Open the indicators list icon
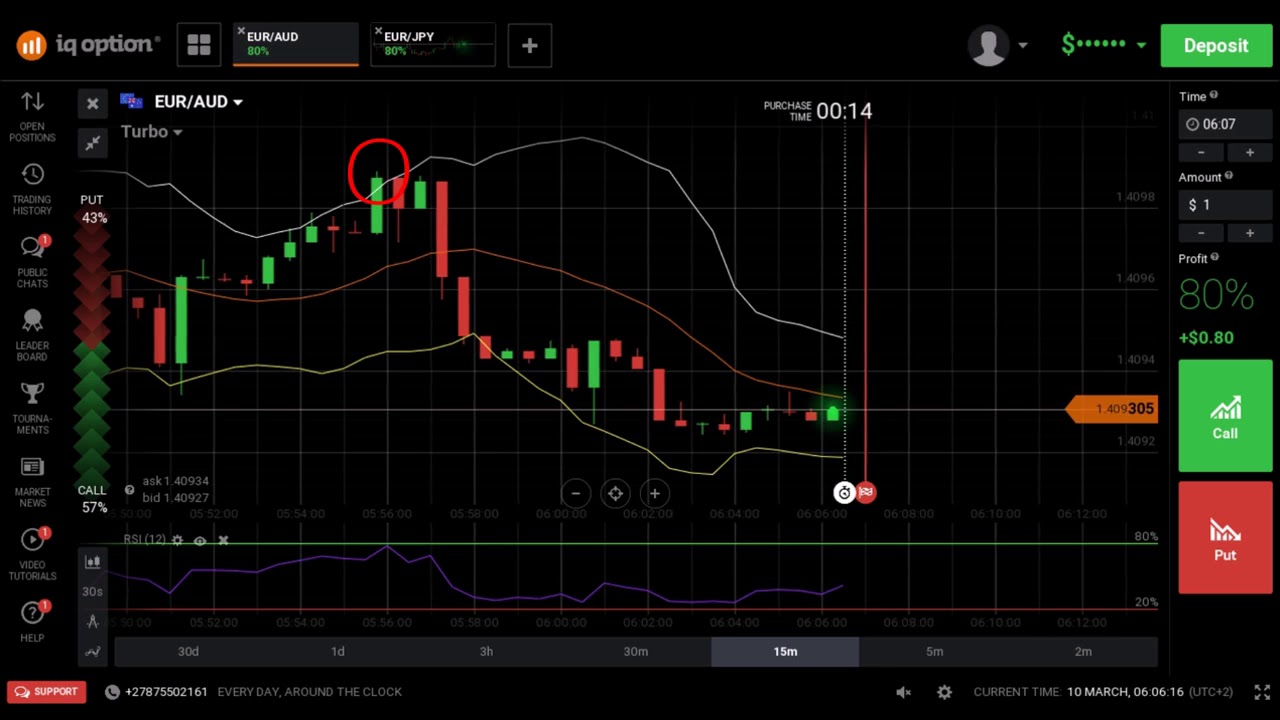The image size is (1280, 720). pos(93,651)
